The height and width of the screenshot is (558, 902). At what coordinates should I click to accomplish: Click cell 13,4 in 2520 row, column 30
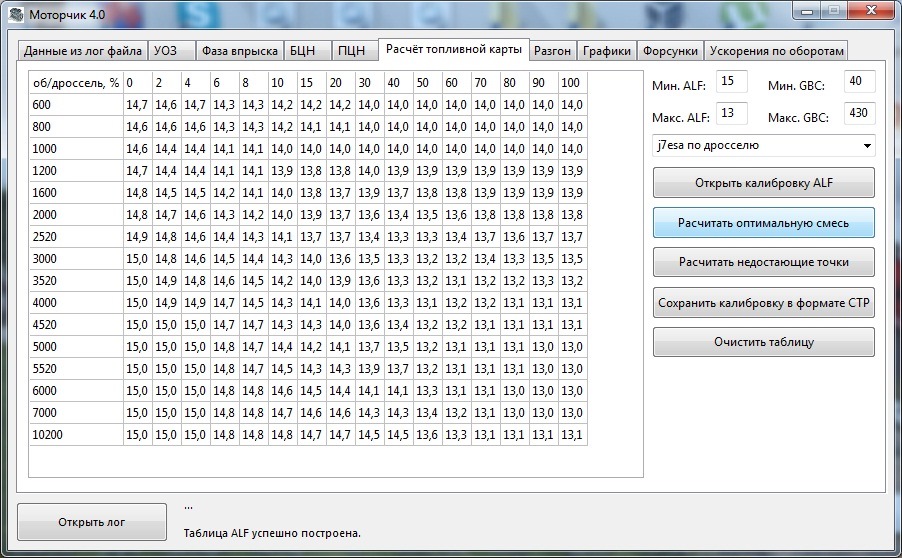[370, 236]
